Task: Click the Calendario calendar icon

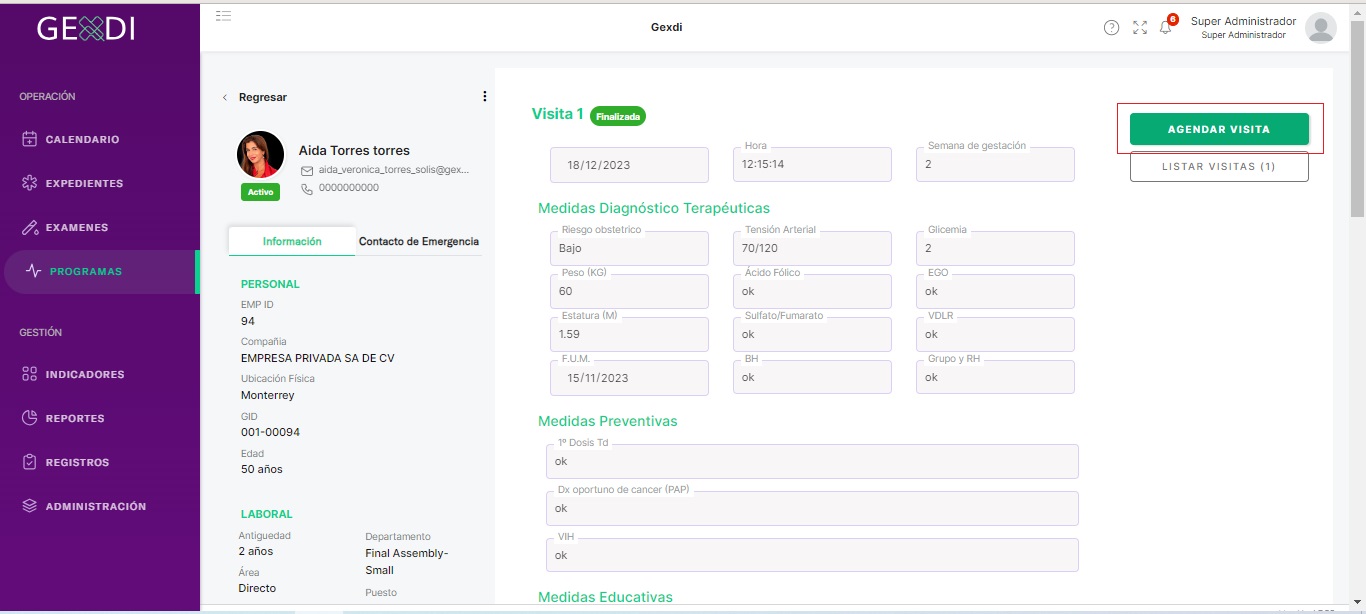Action: [30, 139]
